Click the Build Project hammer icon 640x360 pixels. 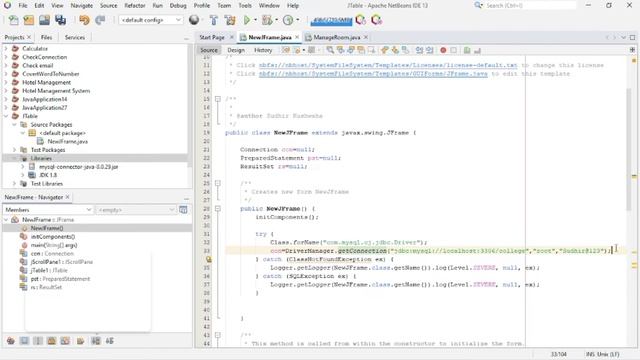(x=213, y=20)
